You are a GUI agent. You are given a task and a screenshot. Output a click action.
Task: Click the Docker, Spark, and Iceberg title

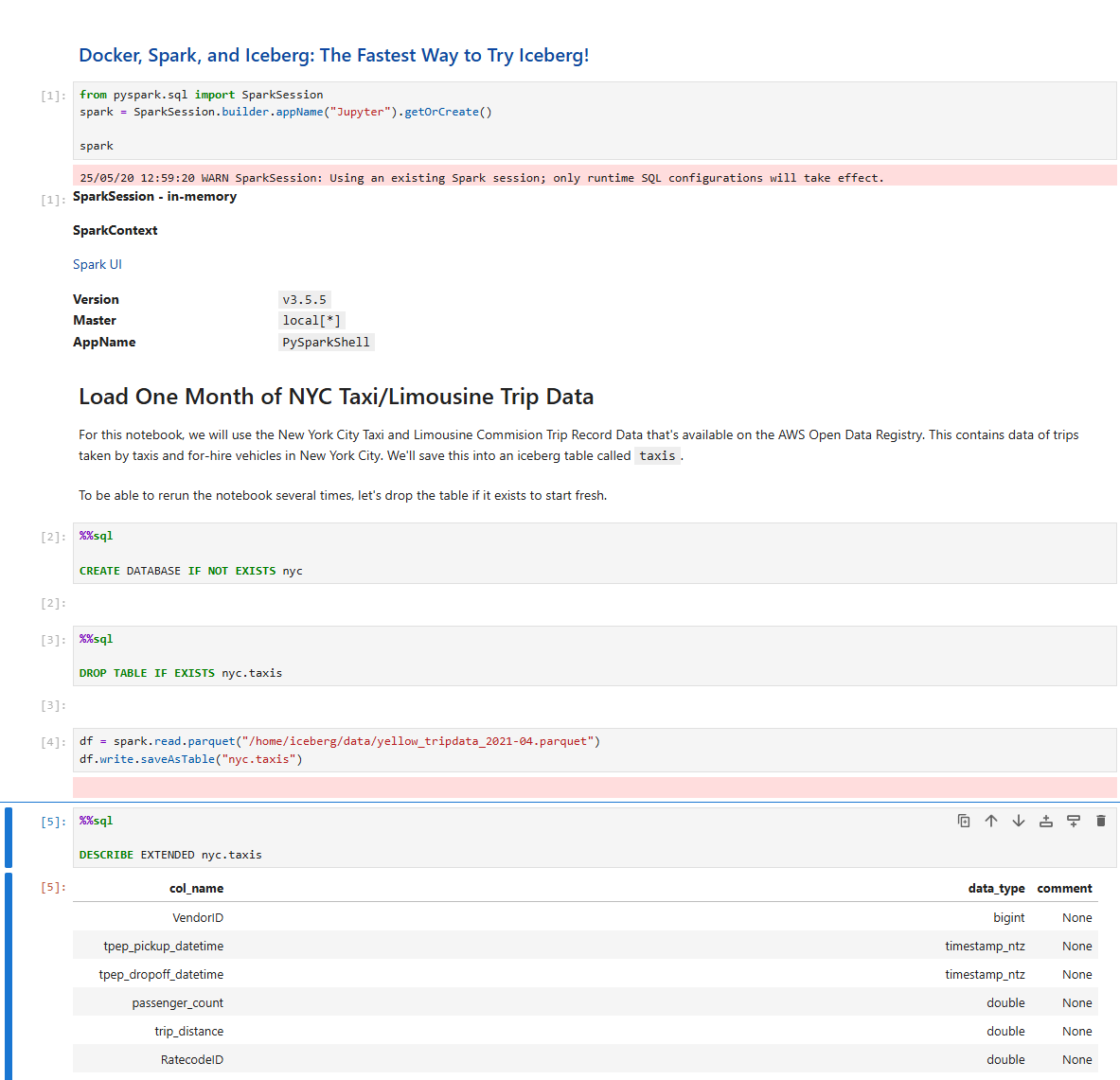333,56
